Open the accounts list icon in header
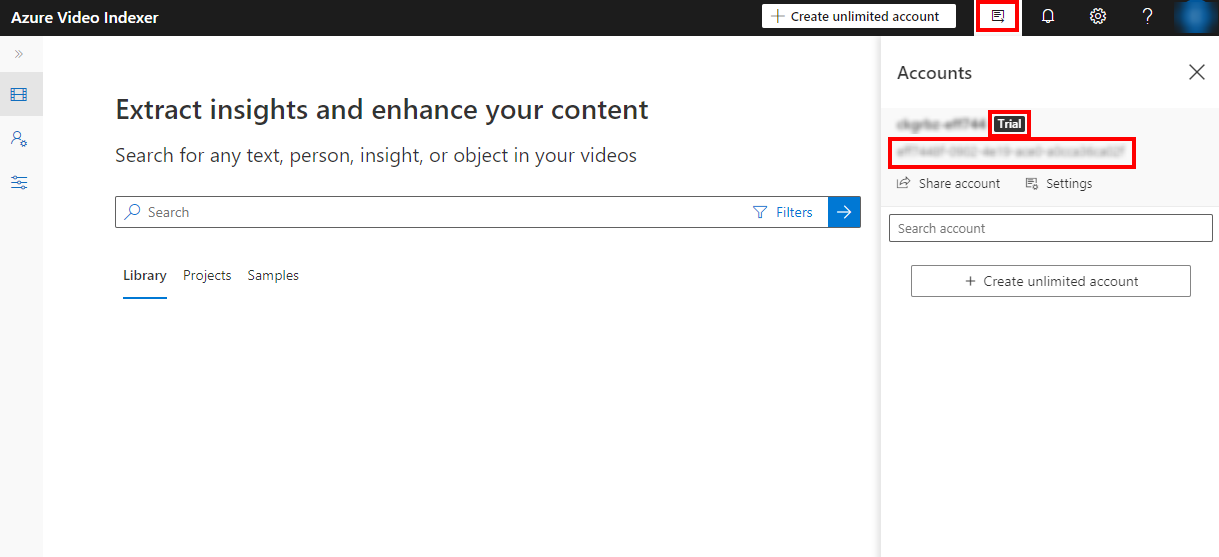The height and width of the screenshot is (557, 1219). 997,17
